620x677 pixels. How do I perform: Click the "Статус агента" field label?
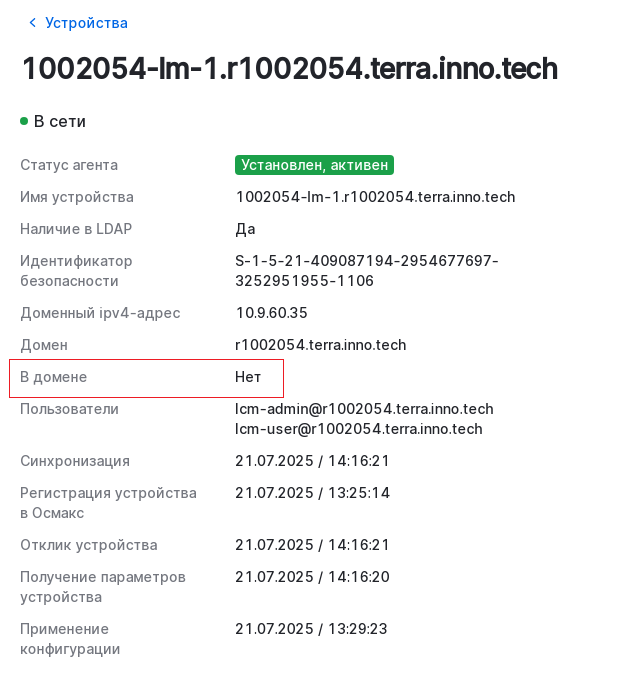click(x=69, y=165)
